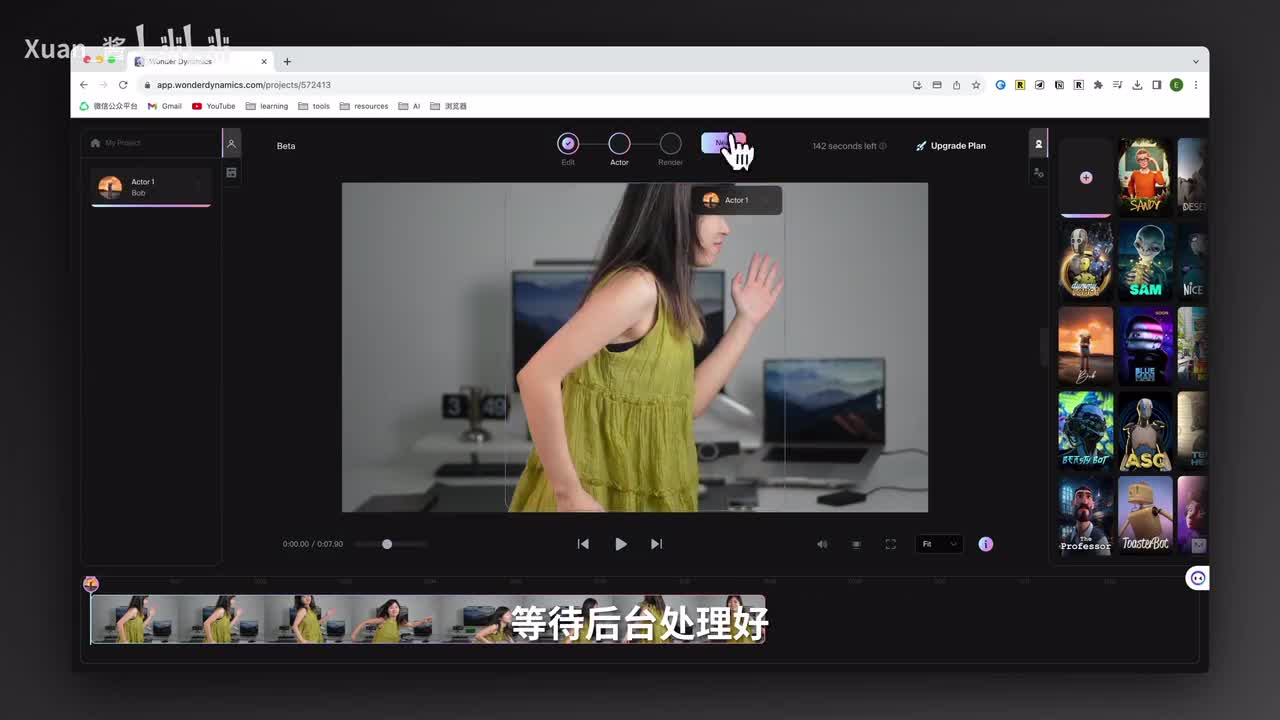Skip to the next frame

tap(656, 544)
